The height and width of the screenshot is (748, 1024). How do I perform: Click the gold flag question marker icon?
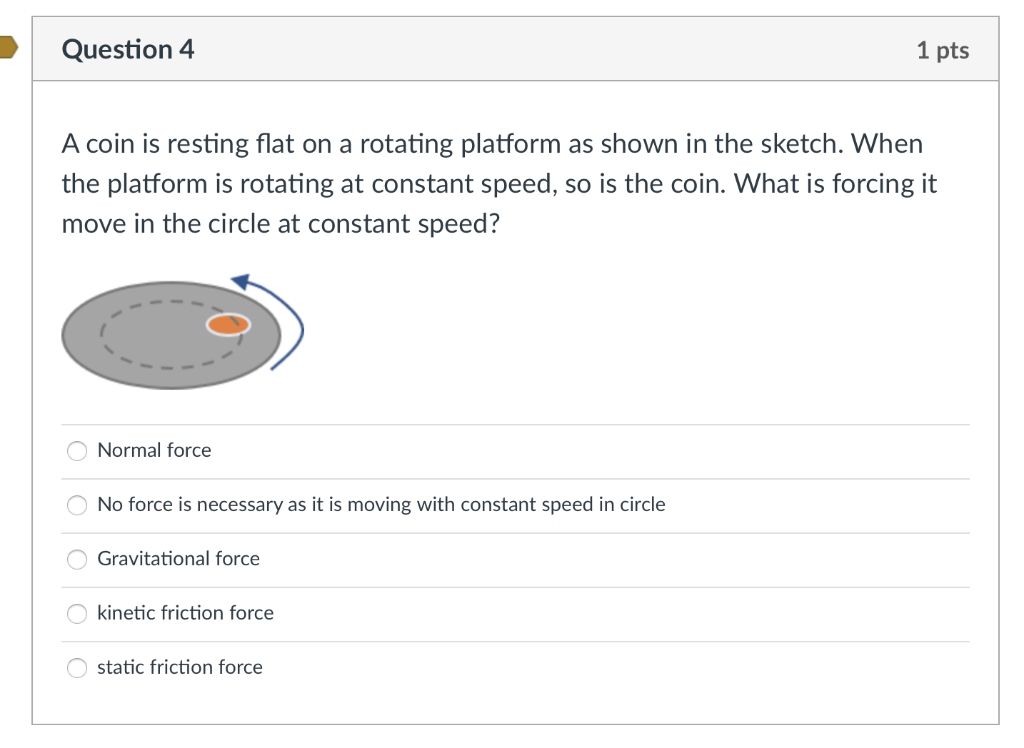tap(8, 48)
